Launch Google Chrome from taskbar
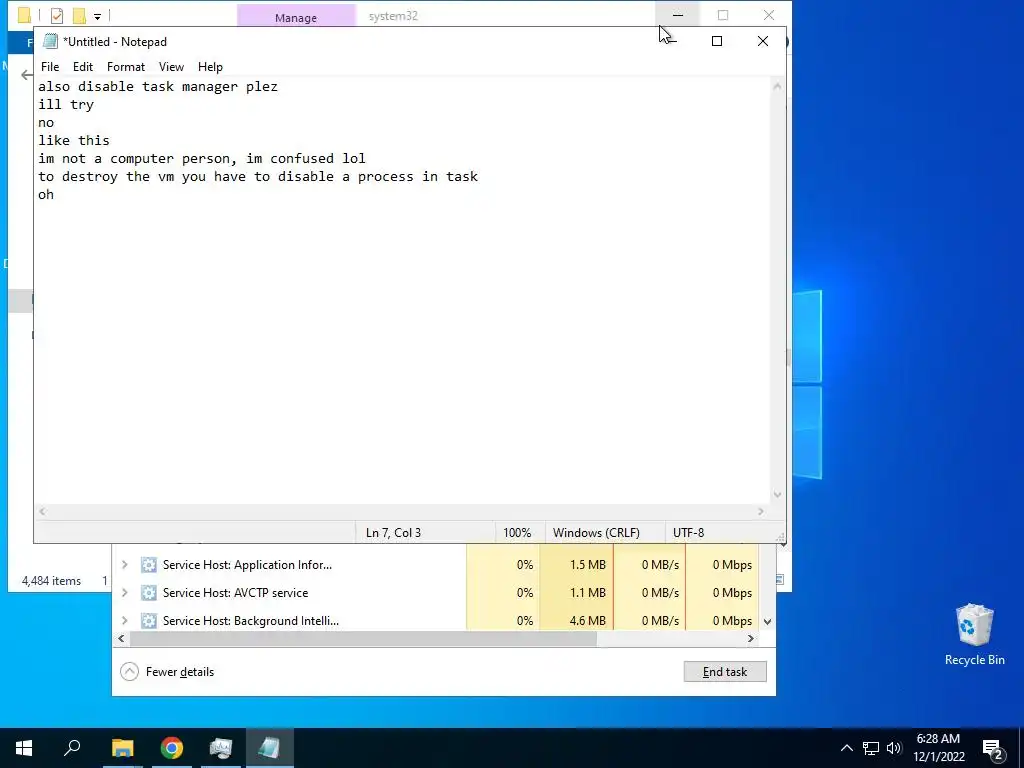Screen dimensions: 1024x768 172,748
